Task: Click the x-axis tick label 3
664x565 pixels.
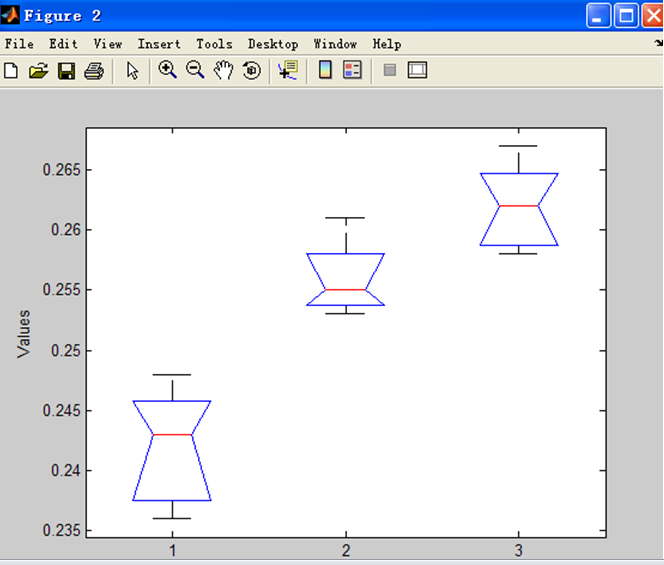Action: click(x=519, y=551)
